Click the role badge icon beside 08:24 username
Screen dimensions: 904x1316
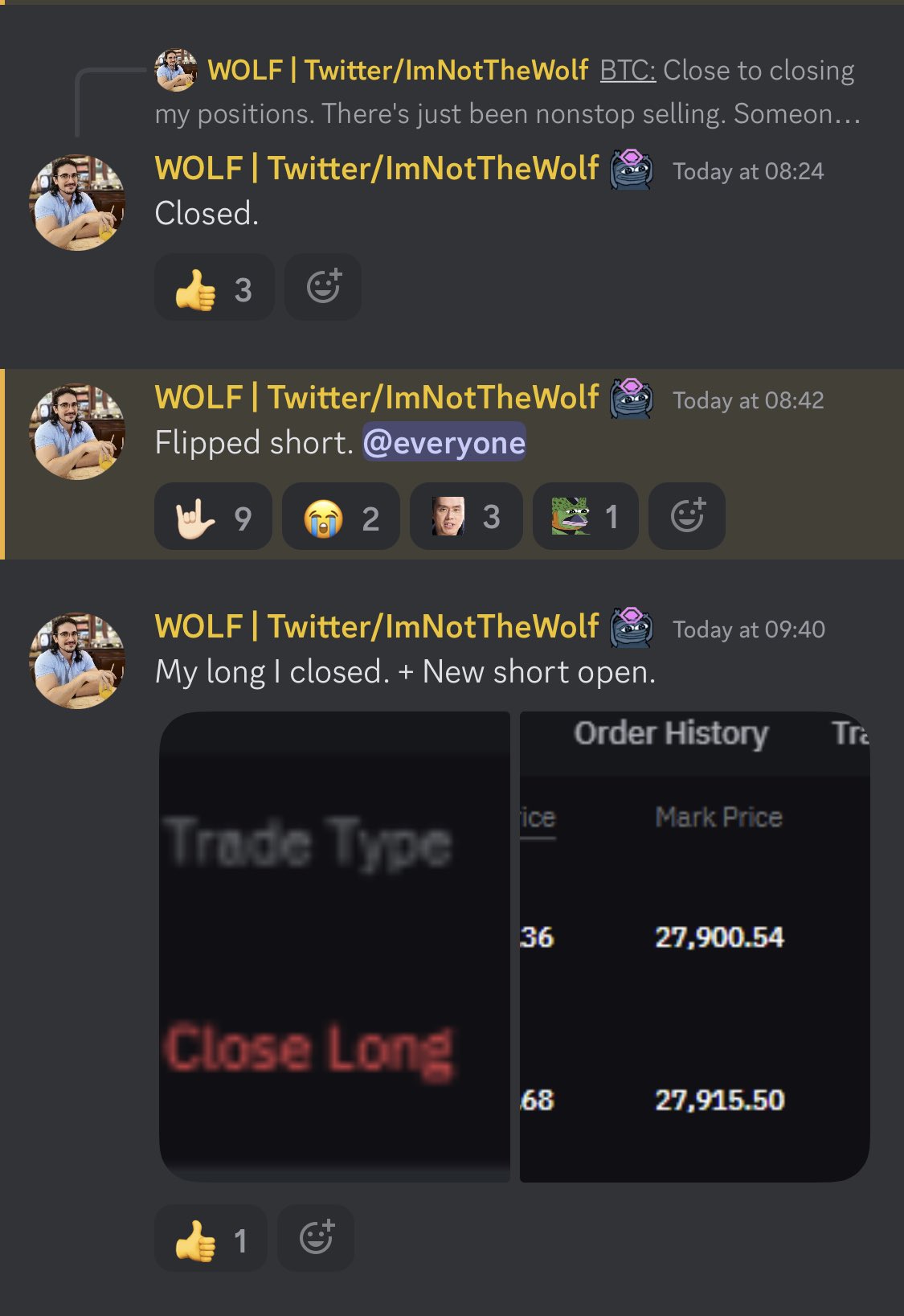(632, 169)
